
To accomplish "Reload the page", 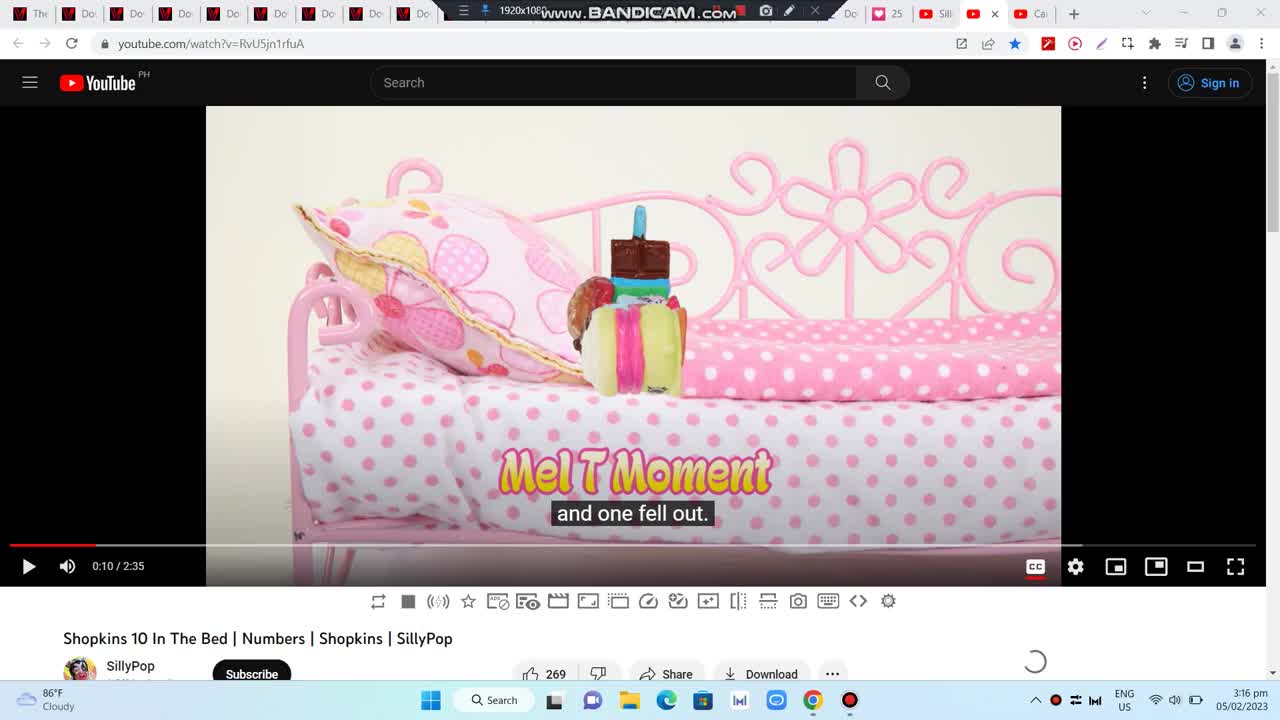I will (72, 44).
